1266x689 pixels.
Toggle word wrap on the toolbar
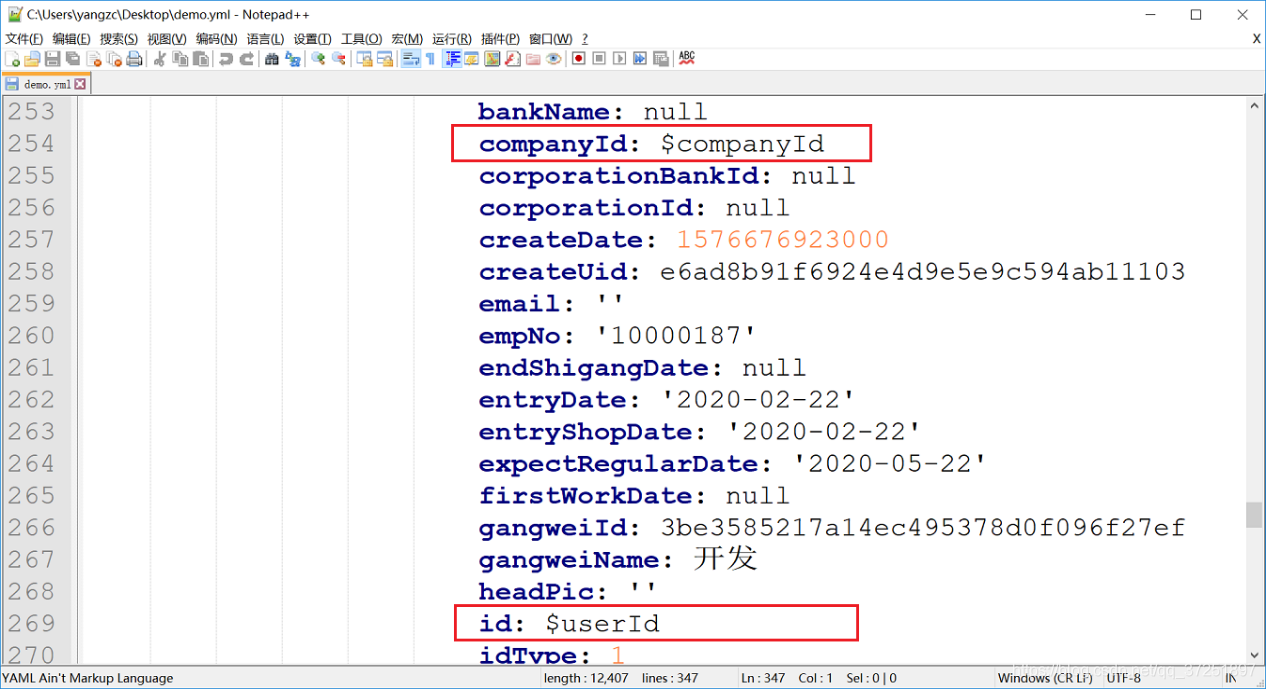point(410,59)
